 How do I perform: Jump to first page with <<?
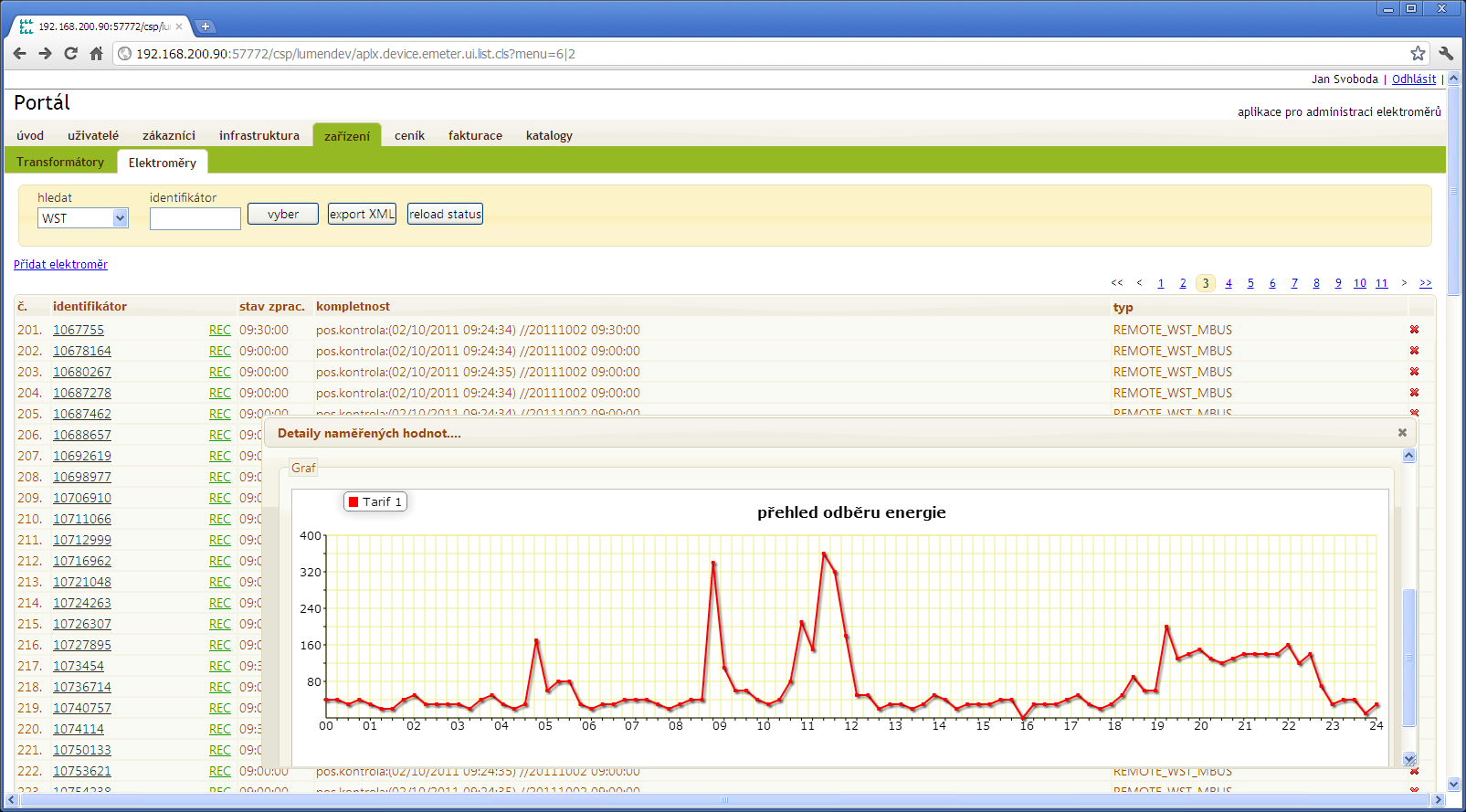1117,283
